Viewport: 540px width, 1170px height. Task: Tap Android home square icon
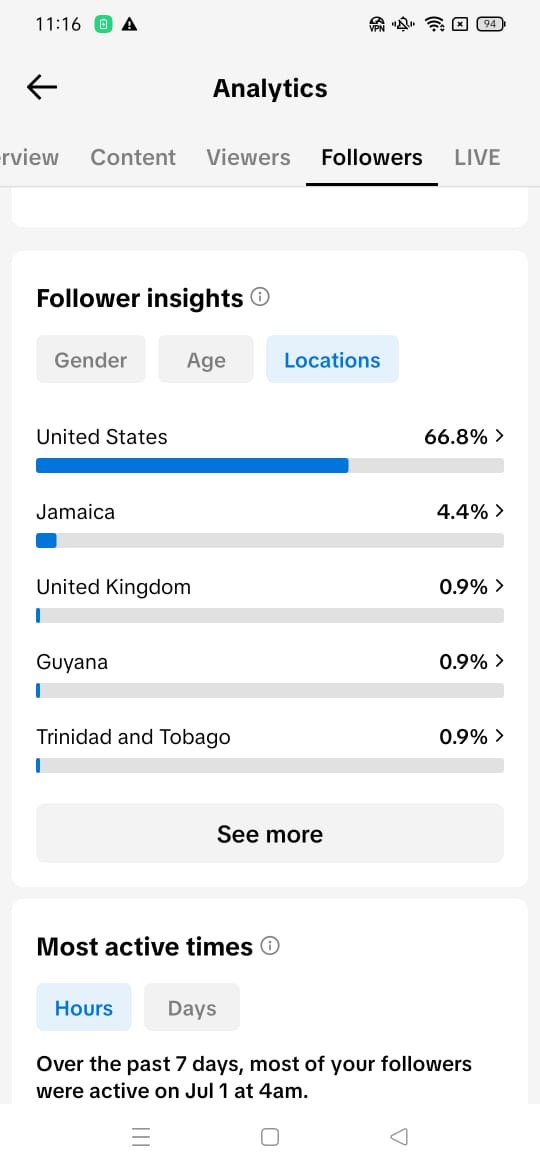point(270,1136)
